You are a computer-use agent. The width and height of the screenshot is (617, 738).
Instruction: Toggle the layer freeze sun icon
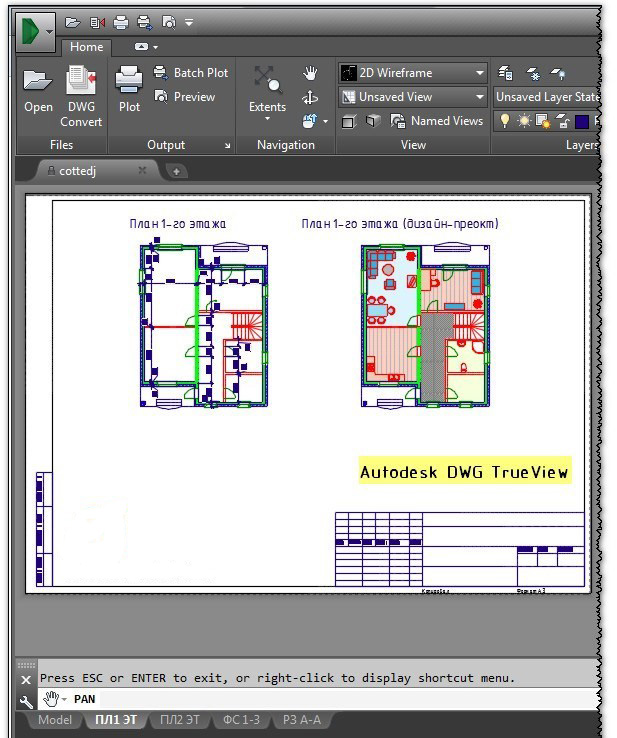pos(524,121)
